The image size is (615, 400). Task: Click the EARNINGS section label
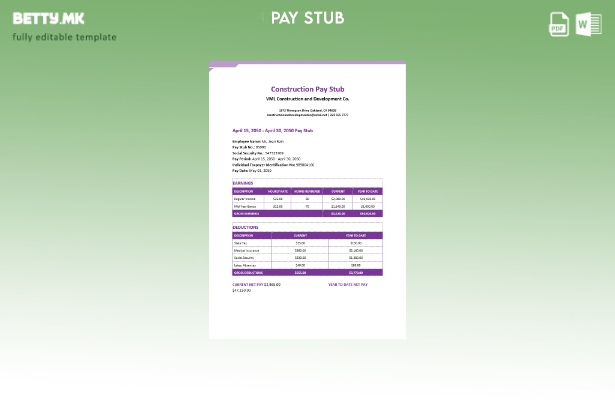(x=243, y=183)
